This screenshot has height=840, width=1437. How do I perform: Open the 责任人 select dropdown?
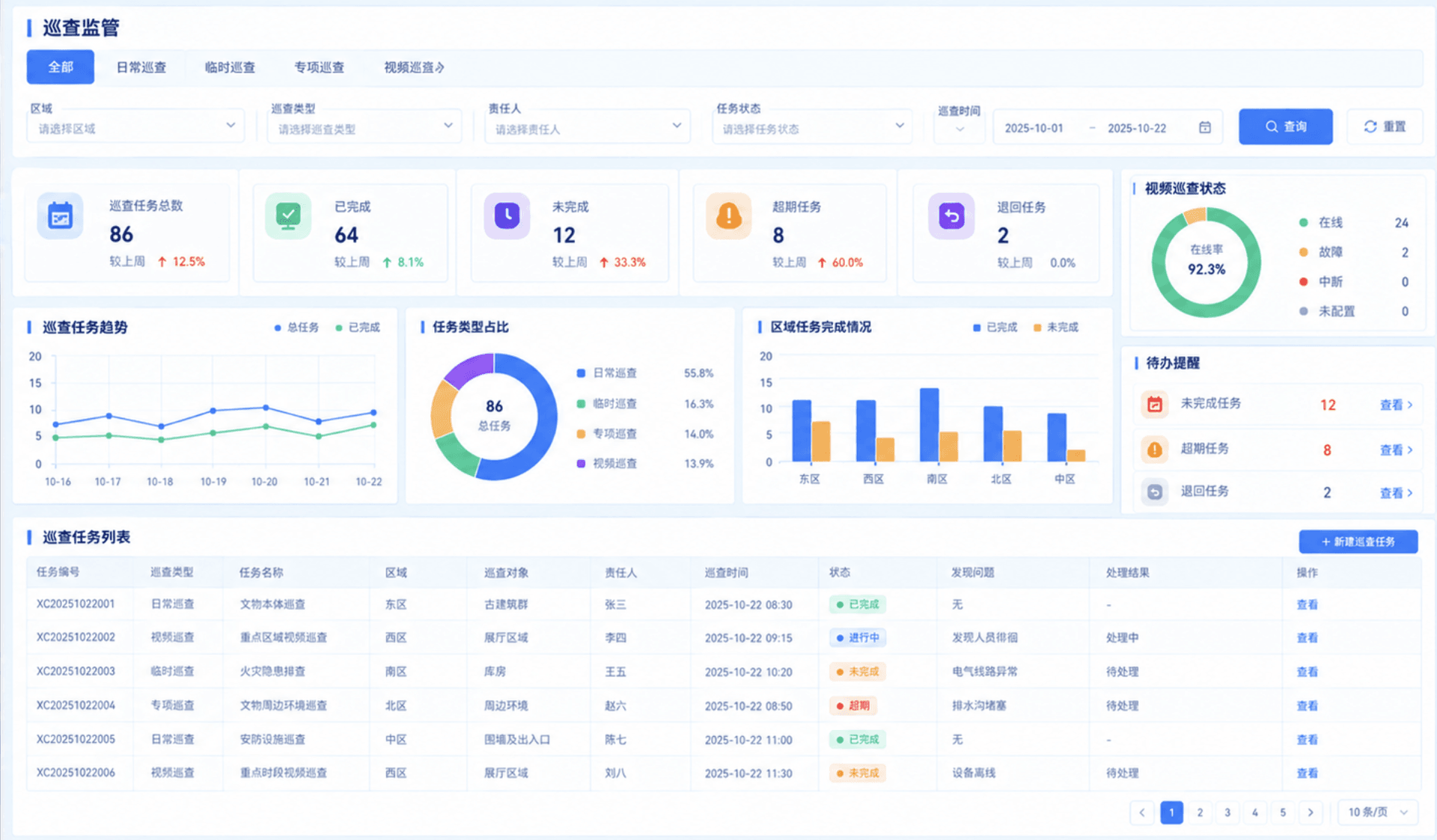click(x=588, y=126)
